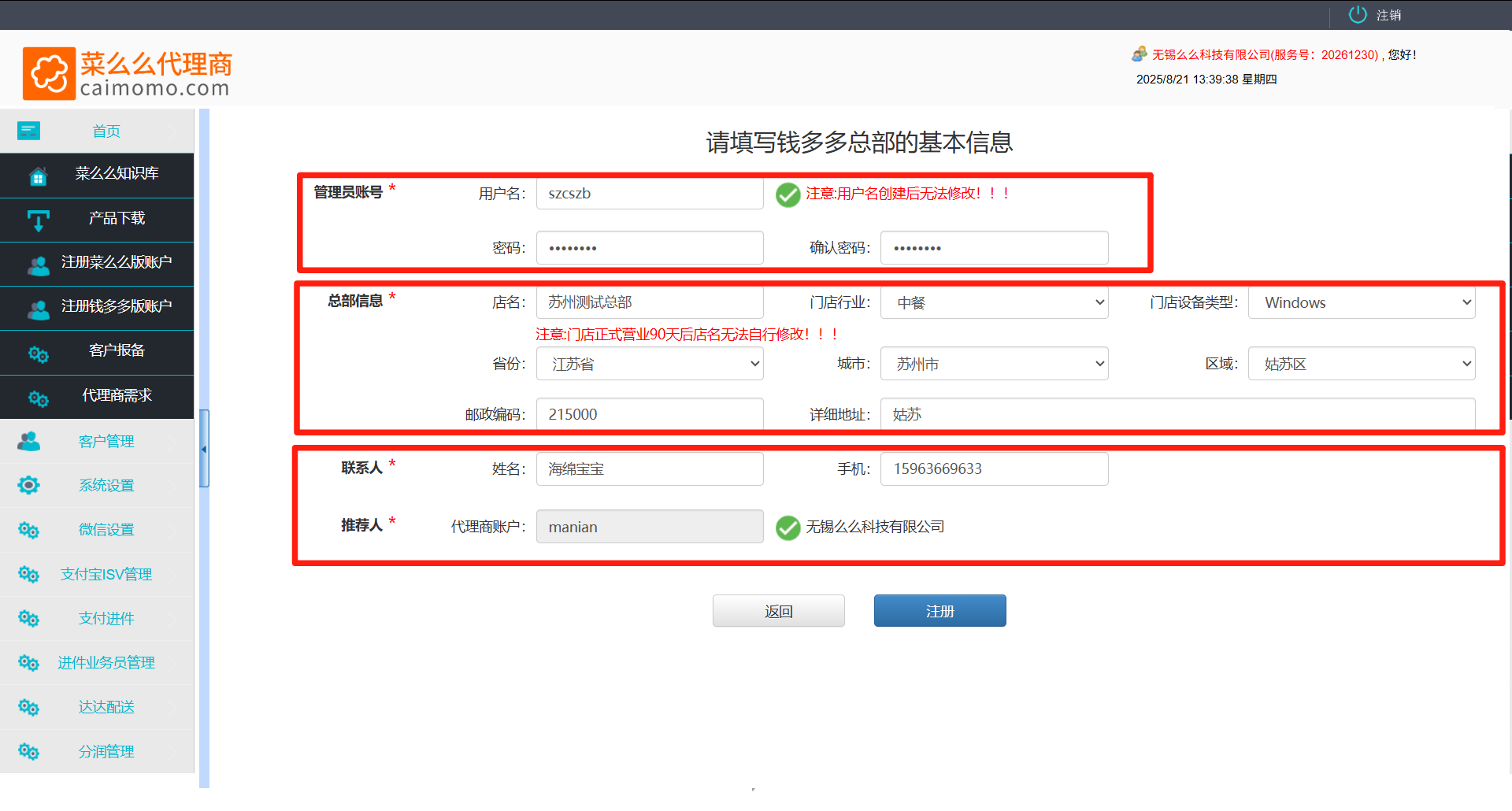The image size is (1512, 811).
Task: Click the 支付宝ISV管理 gear icon
Action: click(29, 574)
